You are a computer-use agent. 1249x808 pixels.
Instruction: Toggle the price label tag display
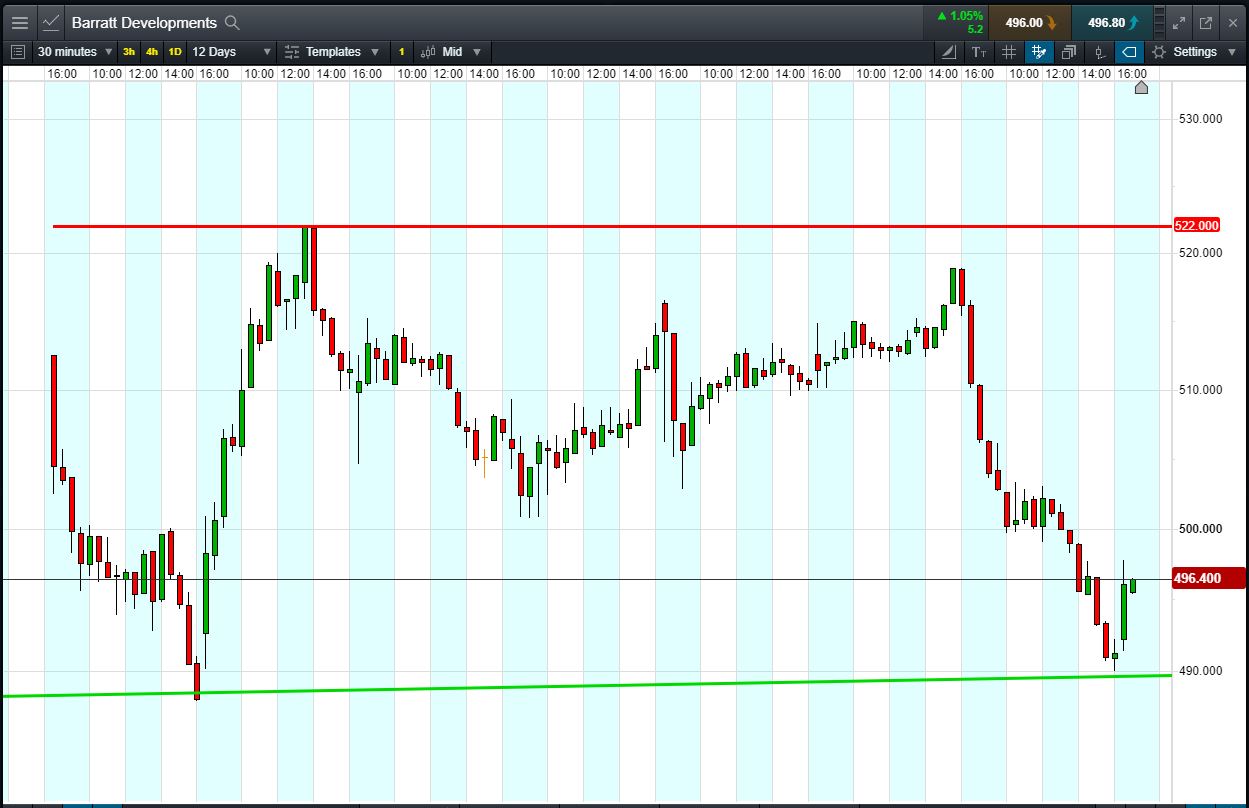1129,52
